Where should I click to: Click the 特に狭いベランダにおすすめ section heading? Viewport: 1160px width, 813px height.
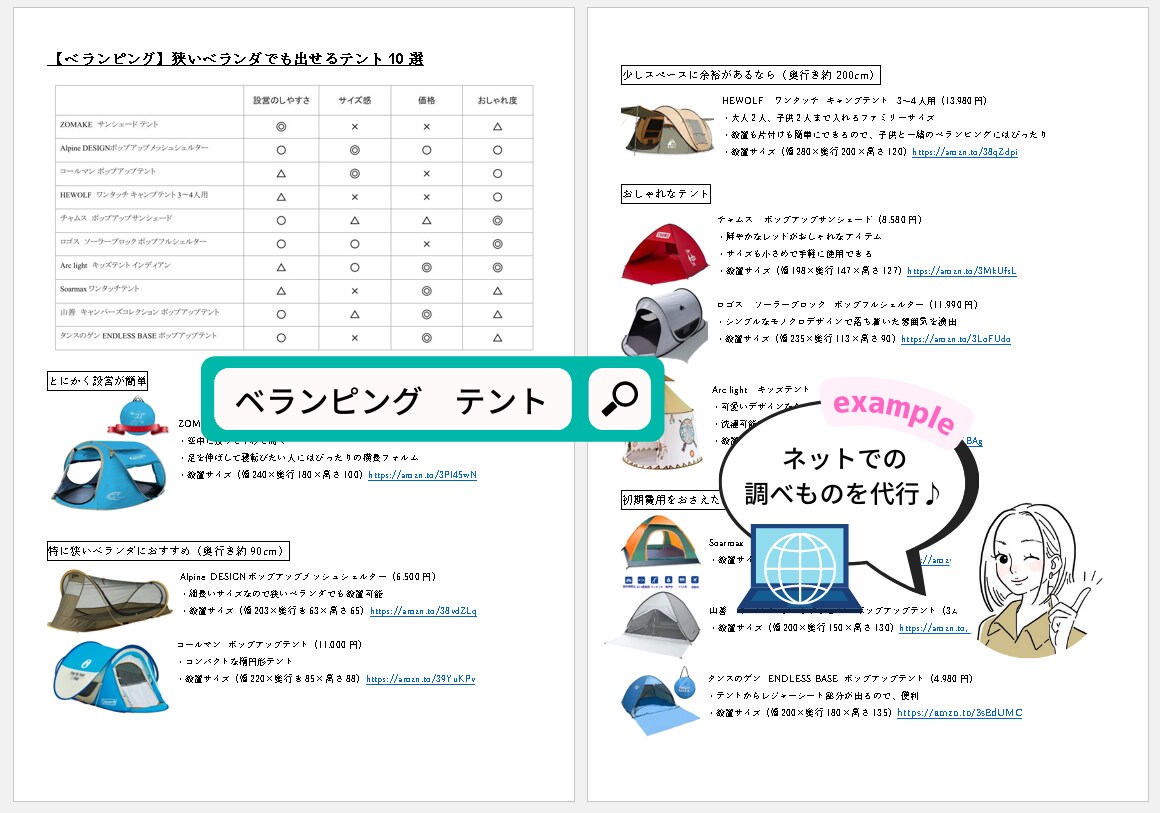pyautogui.click(x=168, y=551)
